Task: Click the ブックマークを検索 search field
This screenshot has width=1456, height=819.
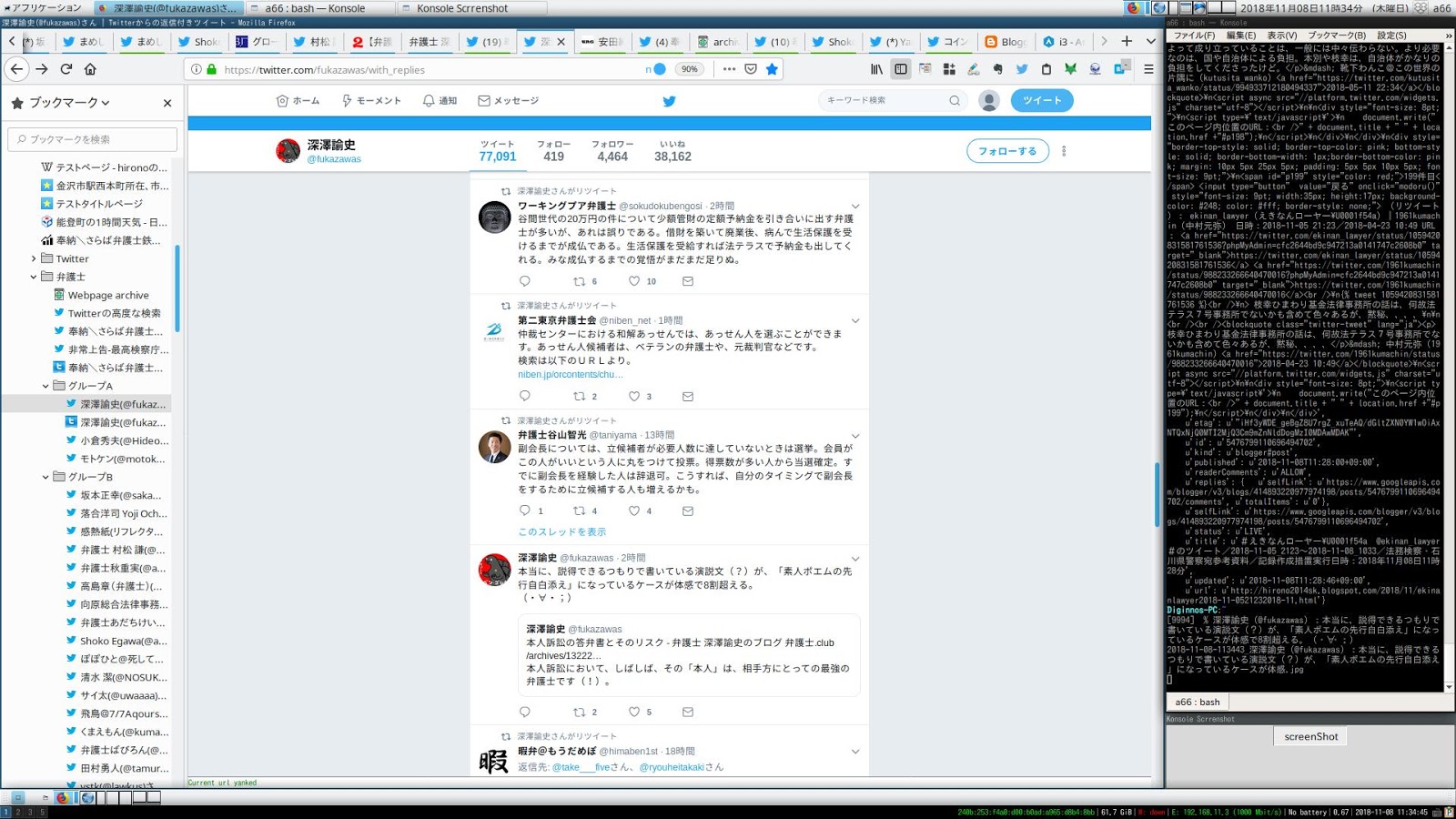Action: click(93, 139)
